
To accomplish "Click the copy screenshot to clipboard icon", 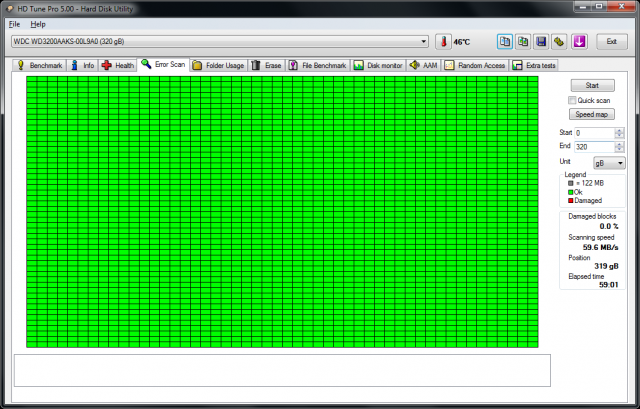I will pos(523,42).
